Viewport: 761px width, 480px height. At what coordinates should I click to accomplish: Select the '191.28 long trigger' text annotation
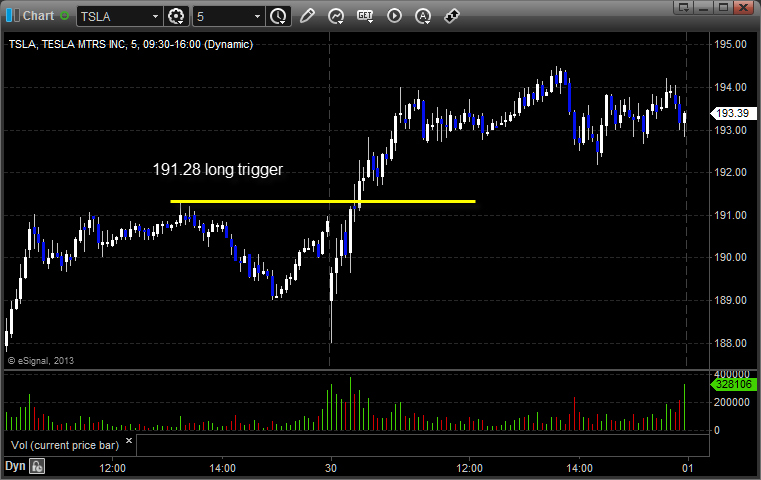pyautogui.click(x=217, y=169)
